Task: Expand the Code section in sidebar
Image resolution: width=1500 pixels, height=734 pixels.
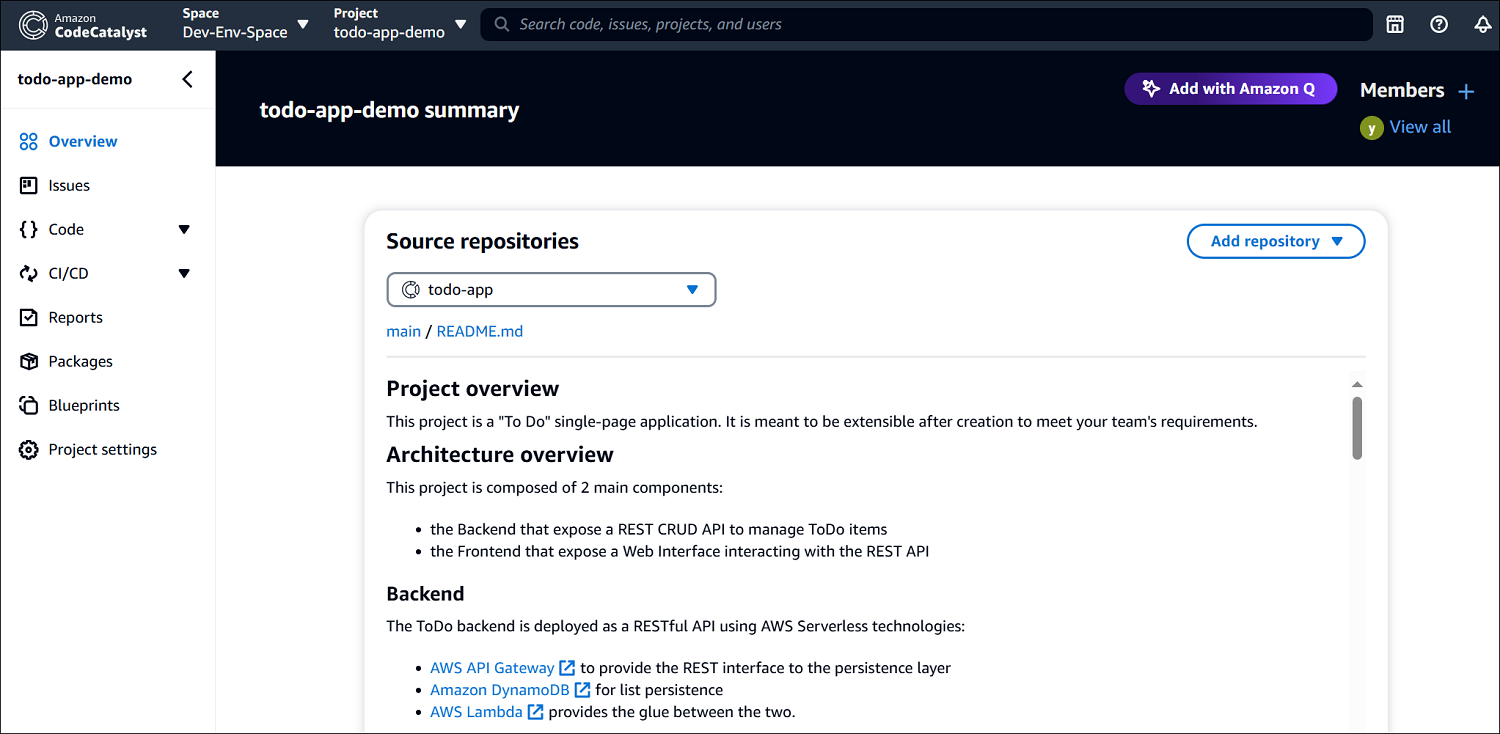Action: tap(184, 230)
